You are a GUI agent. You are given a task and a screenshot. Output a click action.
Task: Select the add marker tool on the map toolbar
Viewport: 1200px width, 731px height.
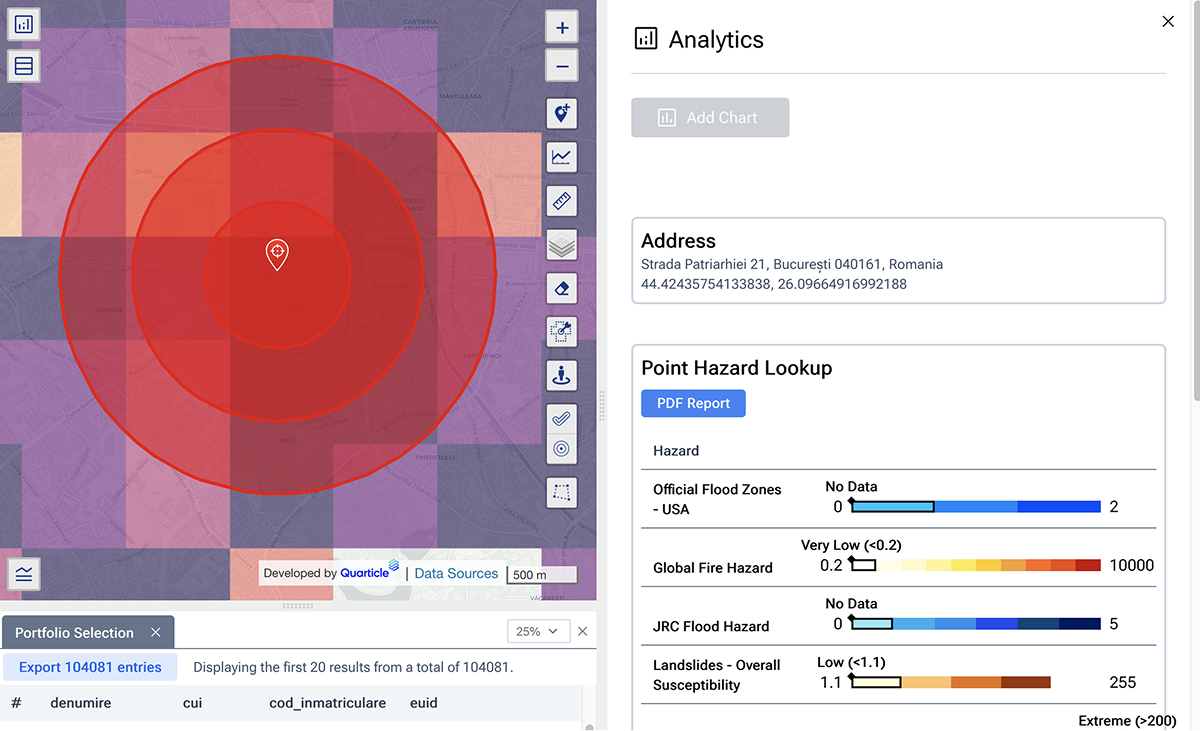(561, 113)
